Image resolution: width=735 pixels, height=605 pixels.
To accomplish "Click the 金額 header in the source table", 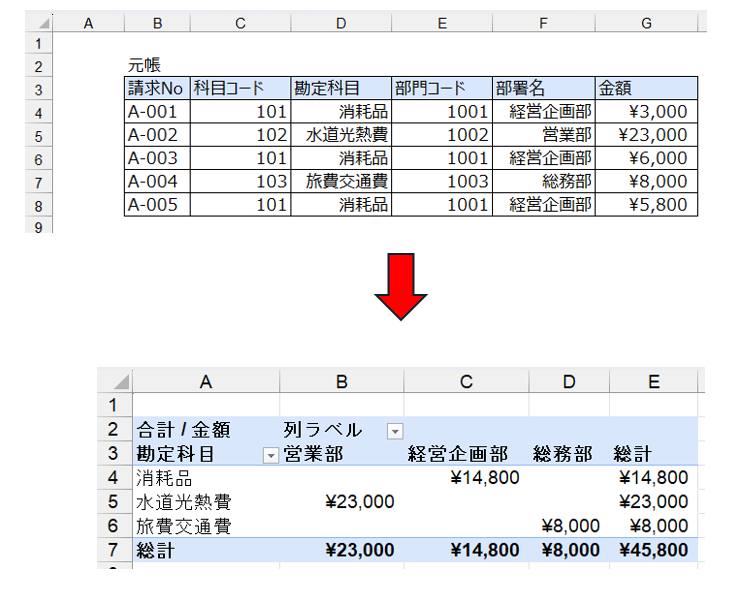I will tap(644, 88).
